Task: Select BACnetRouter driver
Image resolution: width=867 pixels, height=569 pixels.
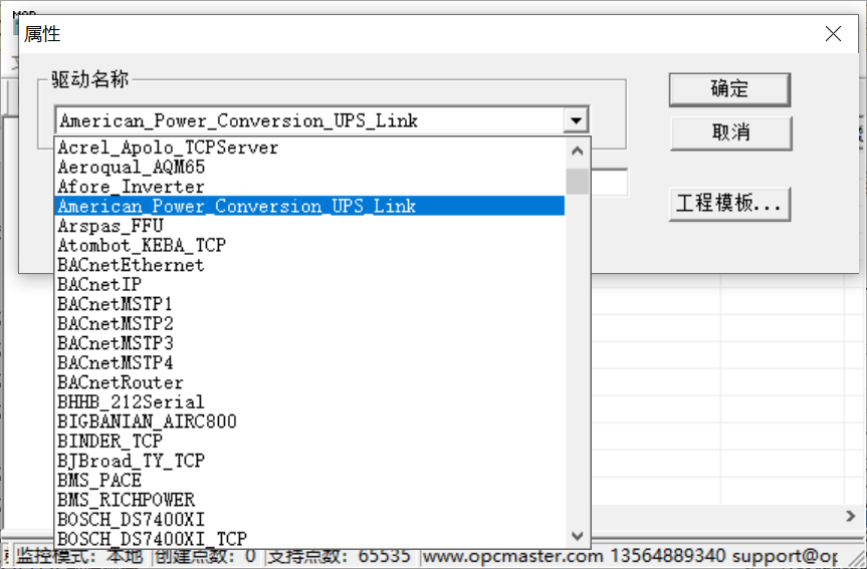Action: (310, 383)
